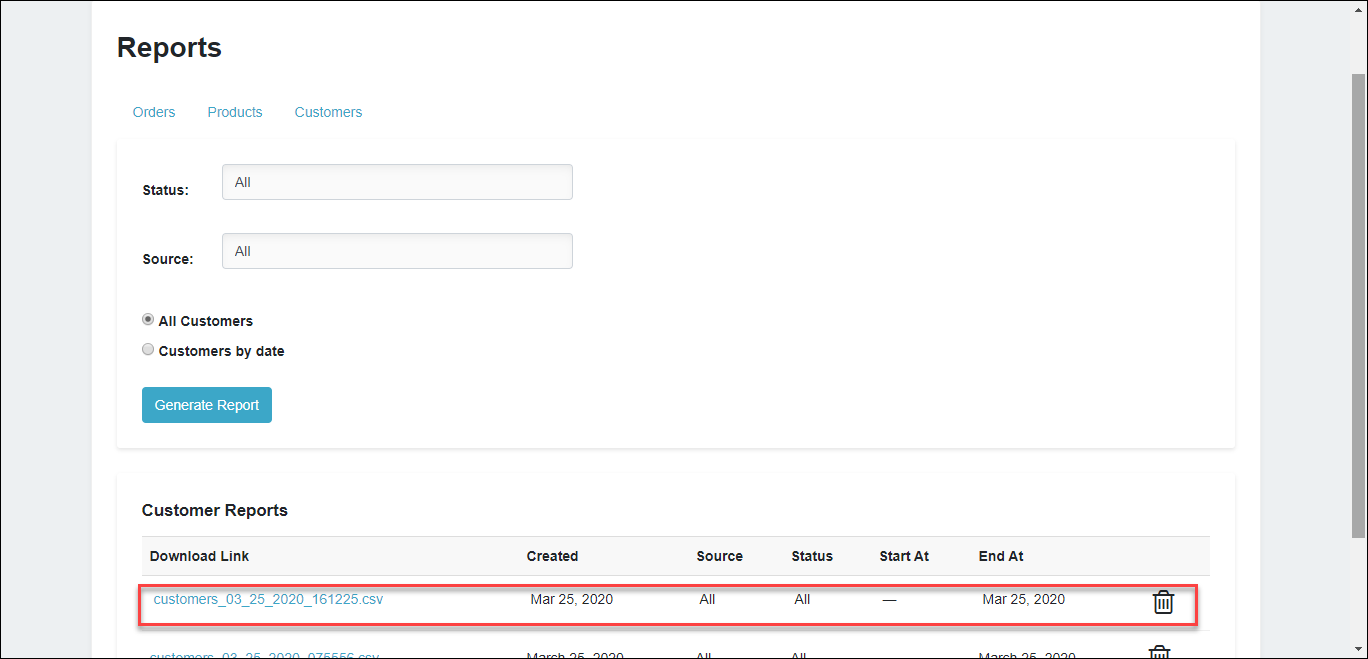Viewport: 1368px width, 659px height.
Task: Download the customers_03_25_2020_161225.csv file
Action: point(268,599)
